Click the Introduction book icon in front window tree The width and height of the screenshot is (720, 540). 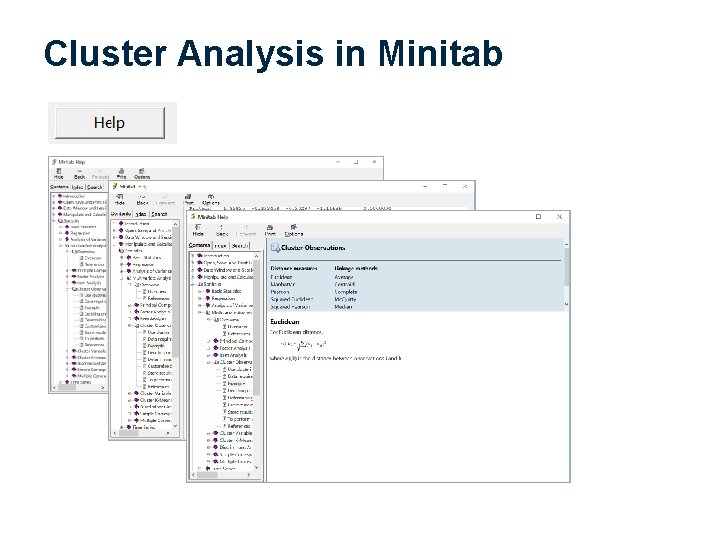point(200,256)
